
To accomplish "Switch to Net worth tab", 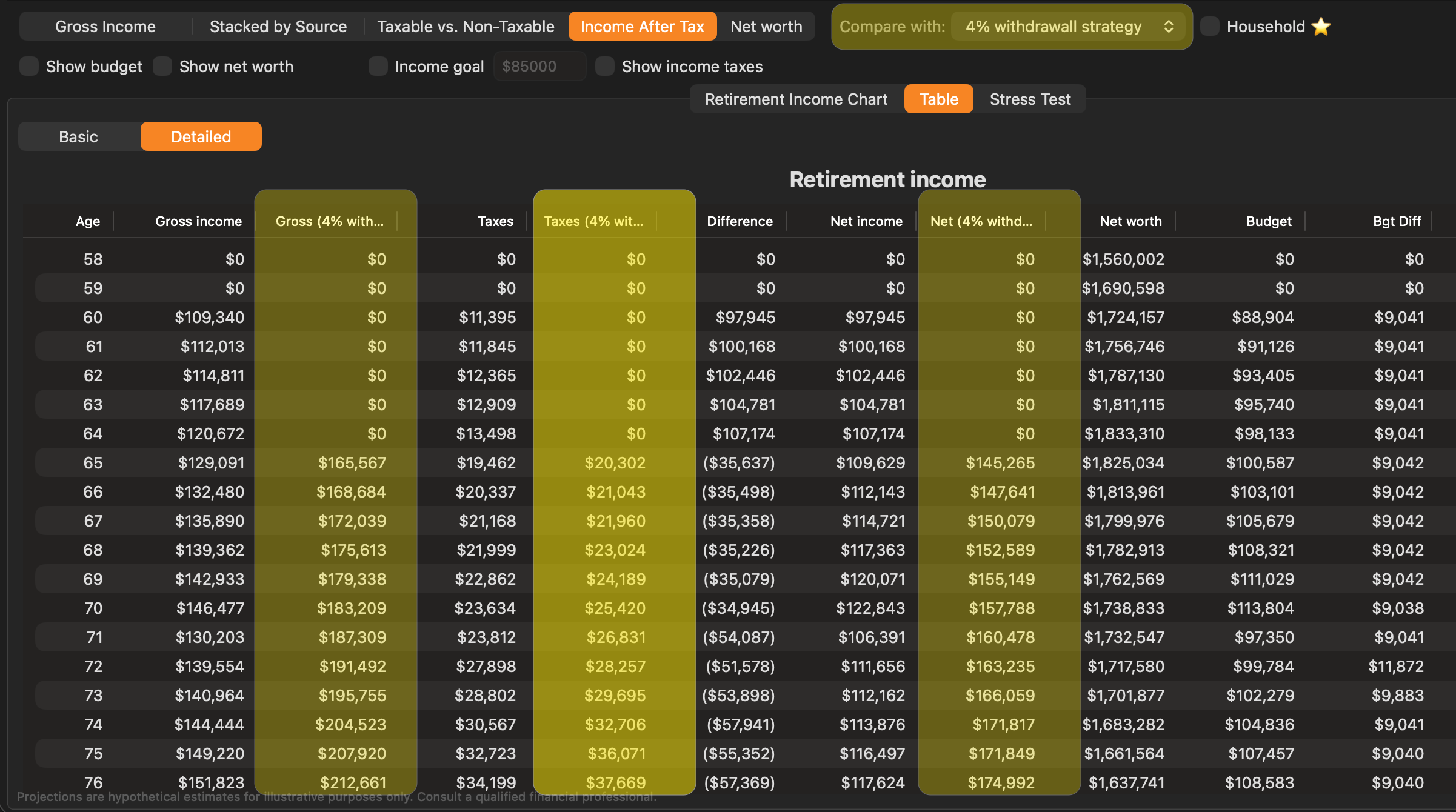I will pyautogui.click(x=766, y=27).
